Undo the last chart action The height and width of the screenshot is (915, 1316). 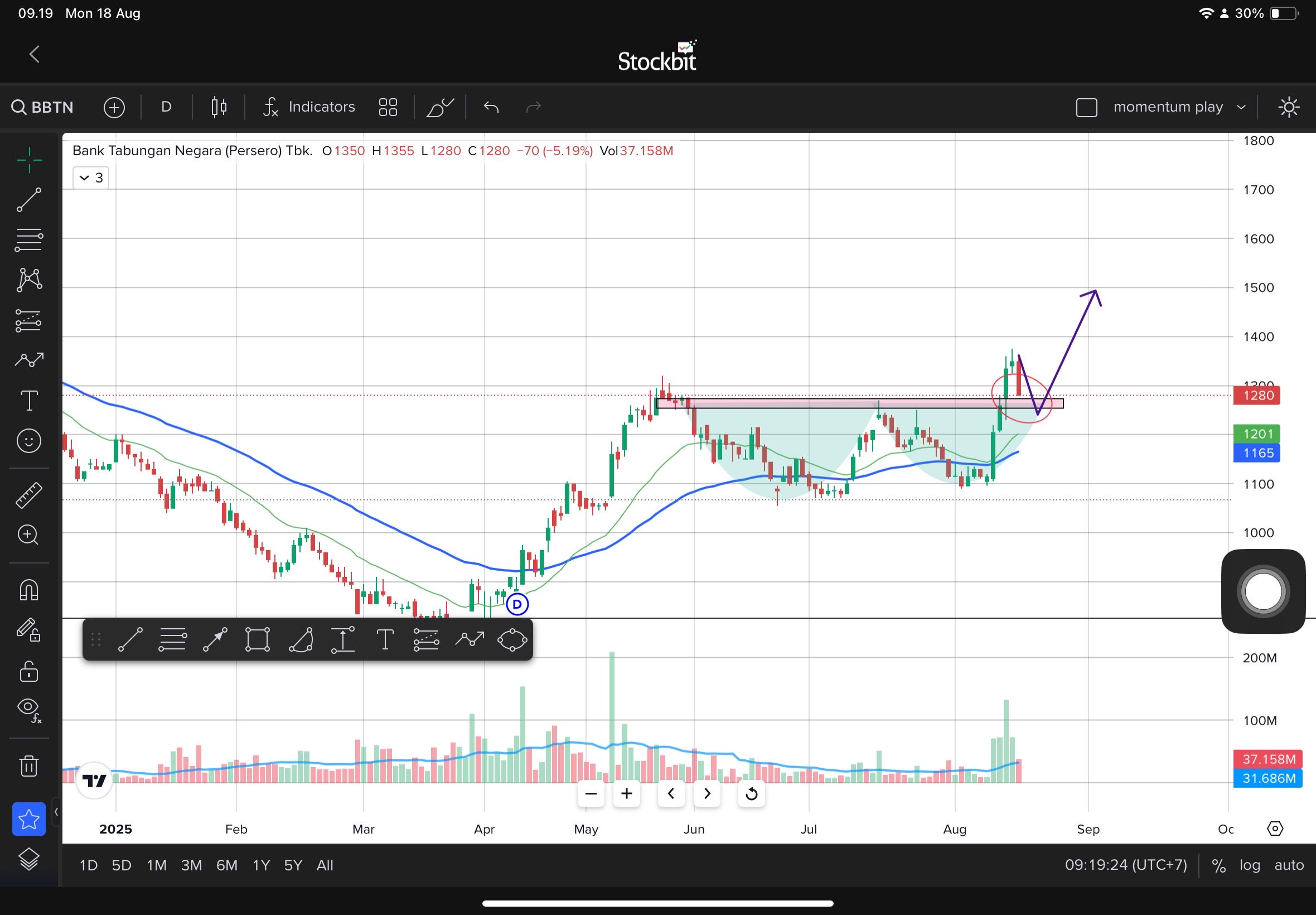click(x=491, y=107)
